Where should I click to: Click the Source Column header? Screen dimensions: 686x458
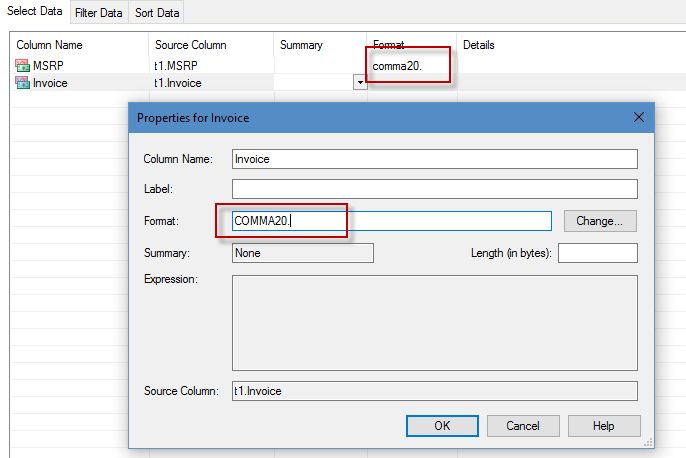(x=191, y=45)
